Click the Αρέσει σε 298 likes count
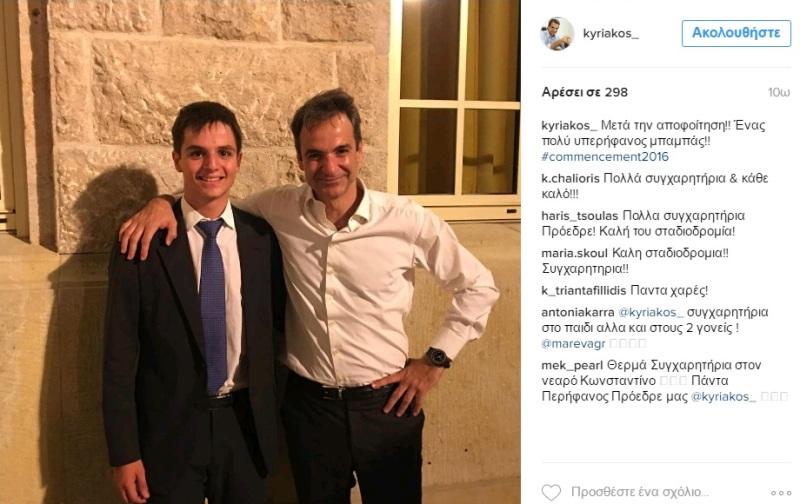The width and height of the screenshot is (800, 504). (585, 92)
